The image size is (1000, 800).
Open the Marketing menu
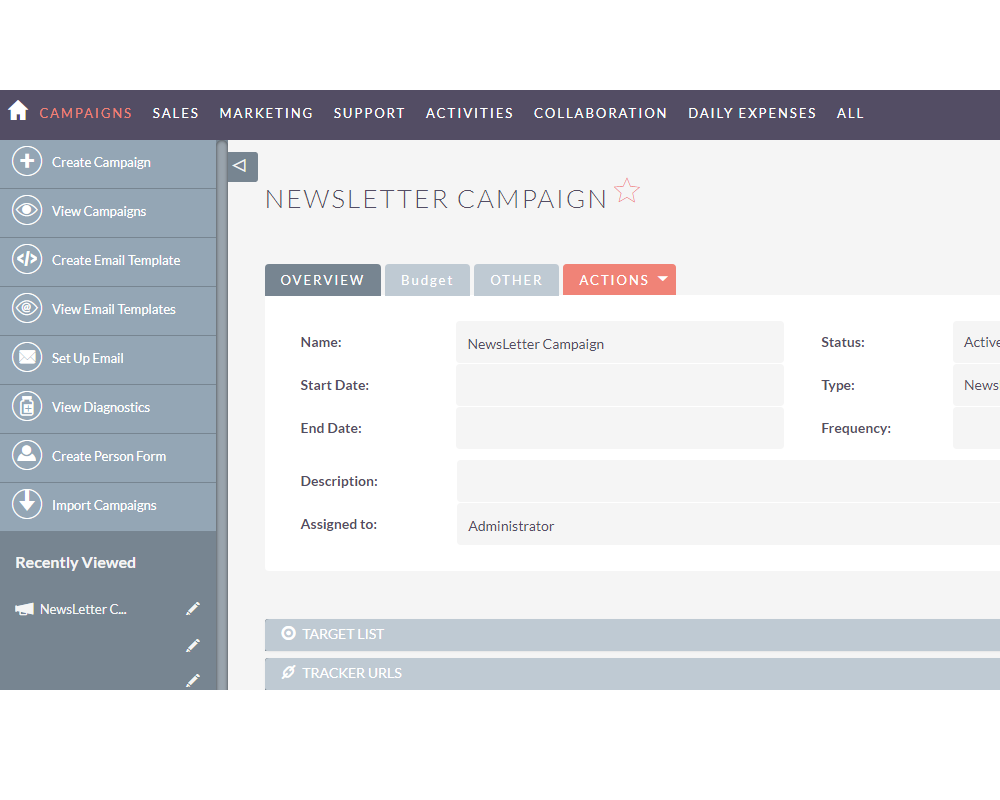point(266,113)
